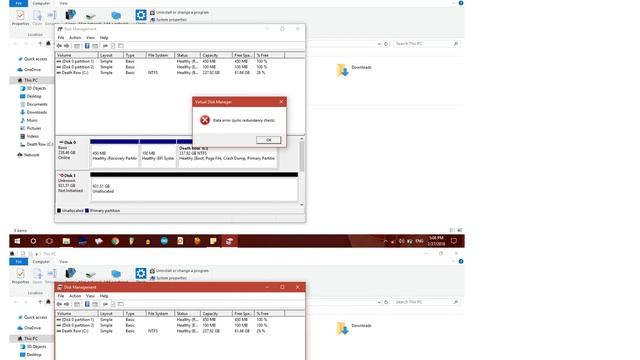Image resolution: width=640 pixels, height=360 pixels.
Task: Click Forward arrow in the inactive Disk Management toolbar
Action: pos(67,46)
